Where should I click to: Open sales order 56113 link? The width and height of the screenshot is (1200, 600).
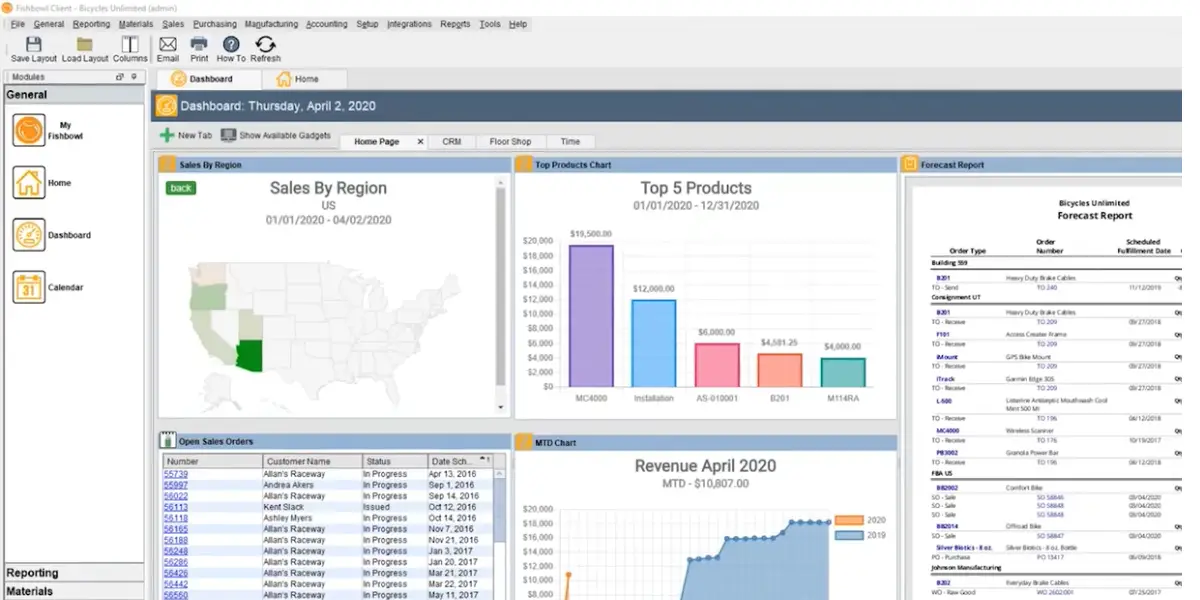click(175, 507)
